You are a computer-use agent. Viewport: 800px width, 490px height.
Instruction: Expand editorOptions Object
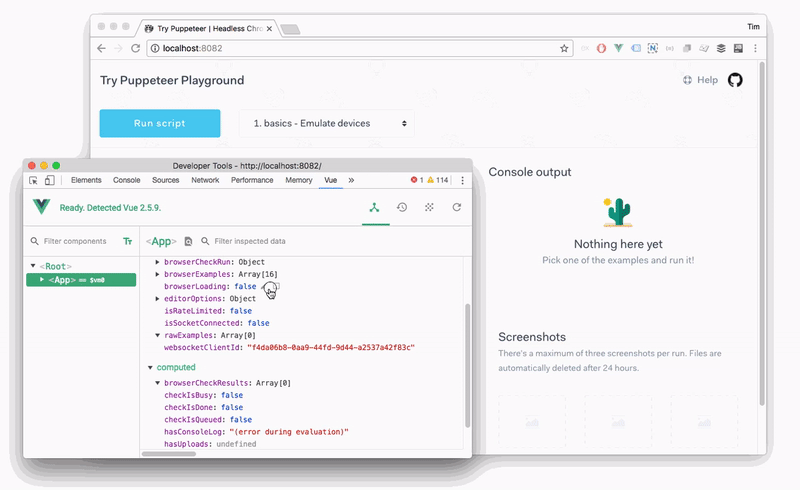158,299
